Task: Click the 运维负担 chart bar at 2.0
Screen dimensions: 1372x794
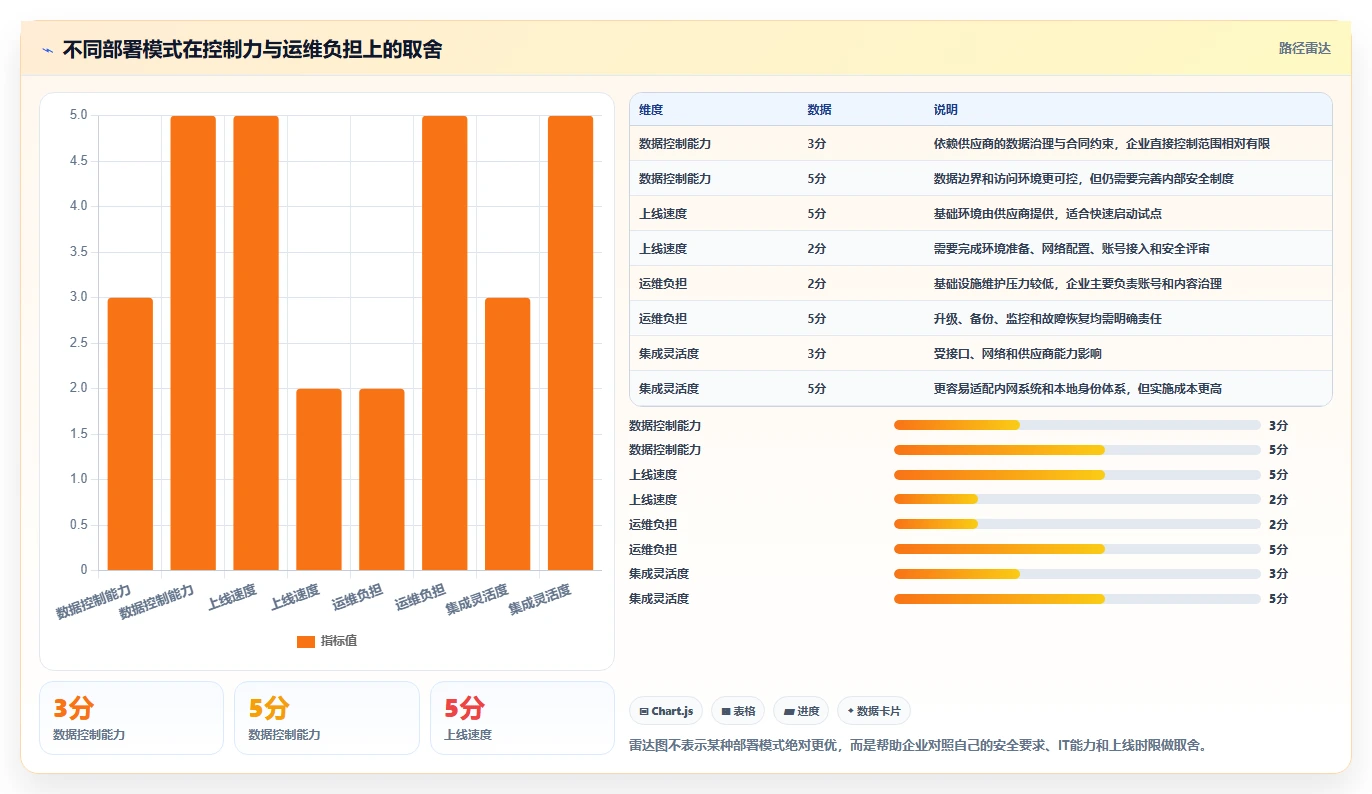Action: click(x=382, y=479)
